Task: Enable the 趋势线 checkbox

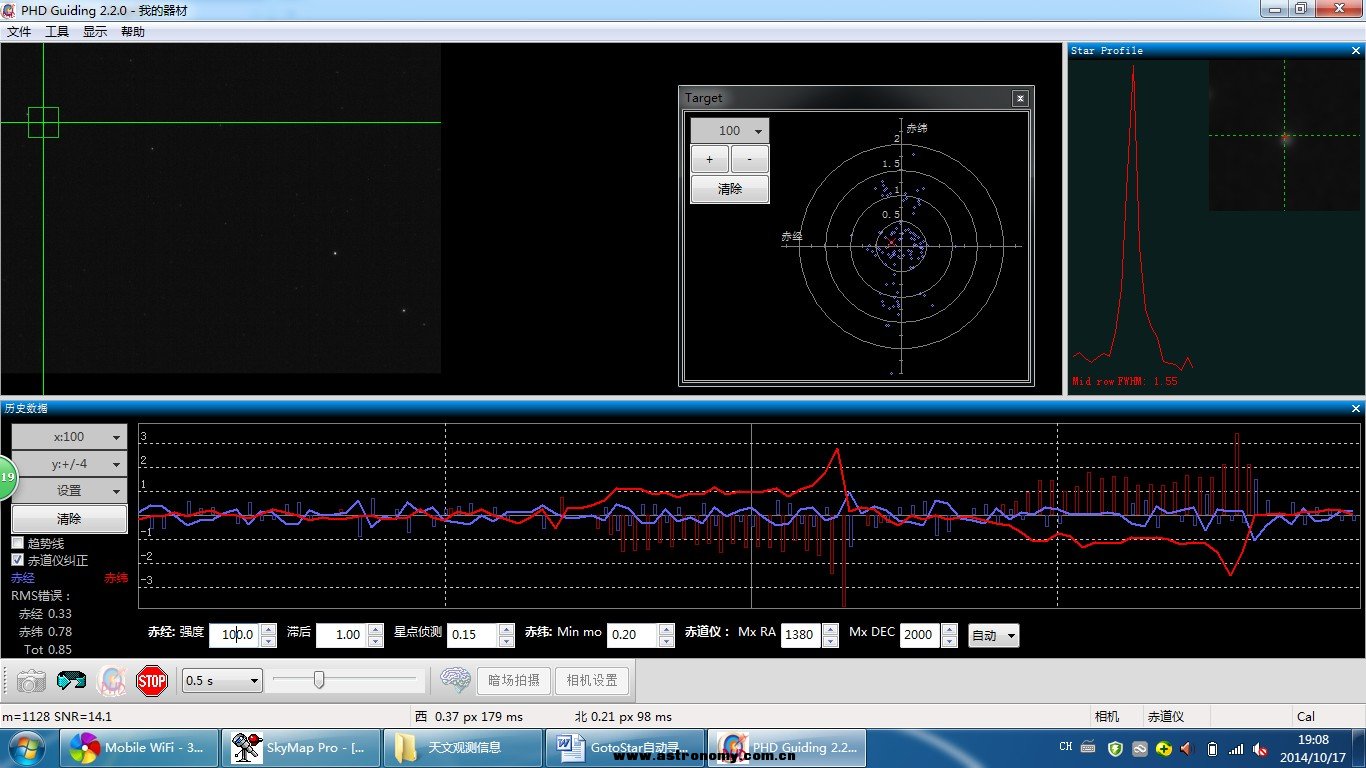Action: tap(17, 543)
